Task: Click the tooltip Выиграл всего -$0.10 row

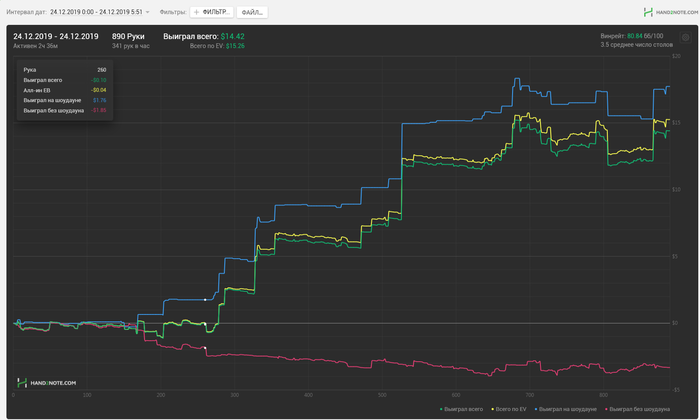Action: [x=65, y=80]
